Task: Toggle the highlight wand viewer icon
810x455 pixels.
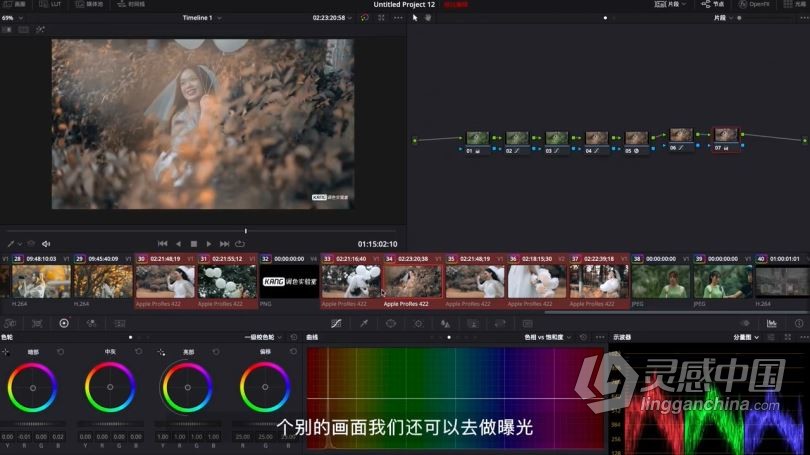Action: coord(40,30)
